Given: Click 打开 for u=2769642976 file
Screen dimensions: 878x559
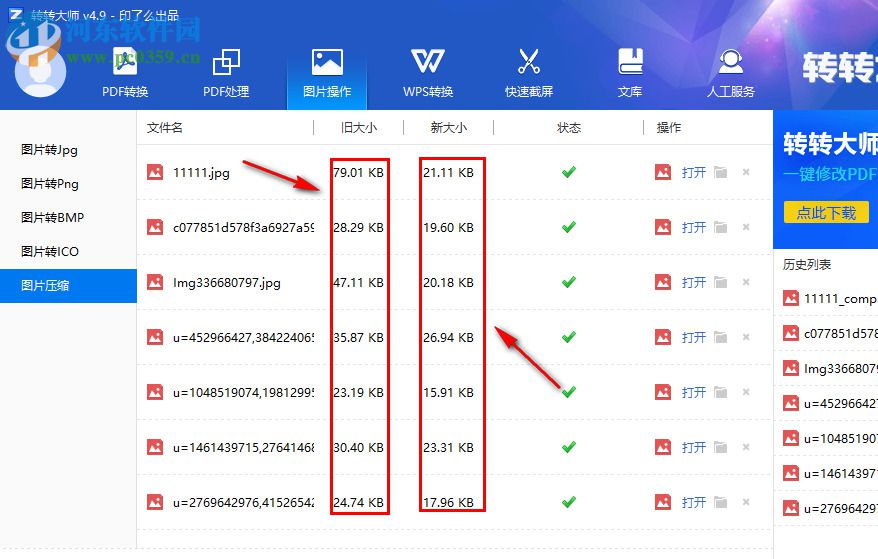Looking at the screenshot, I should 694,502.
